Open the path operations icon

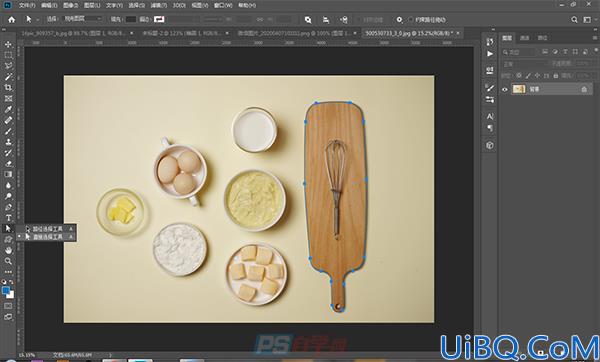(308, 20)
